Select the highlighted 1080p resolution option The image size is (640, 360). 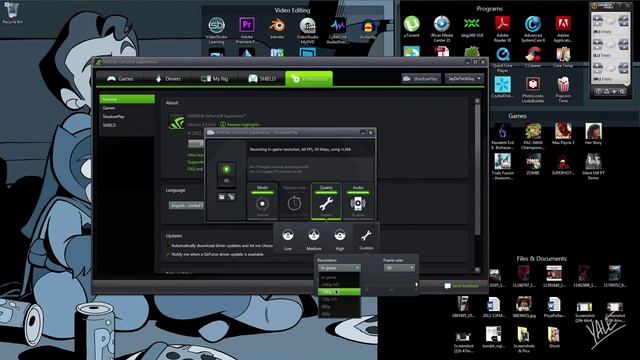pos(339,292)
